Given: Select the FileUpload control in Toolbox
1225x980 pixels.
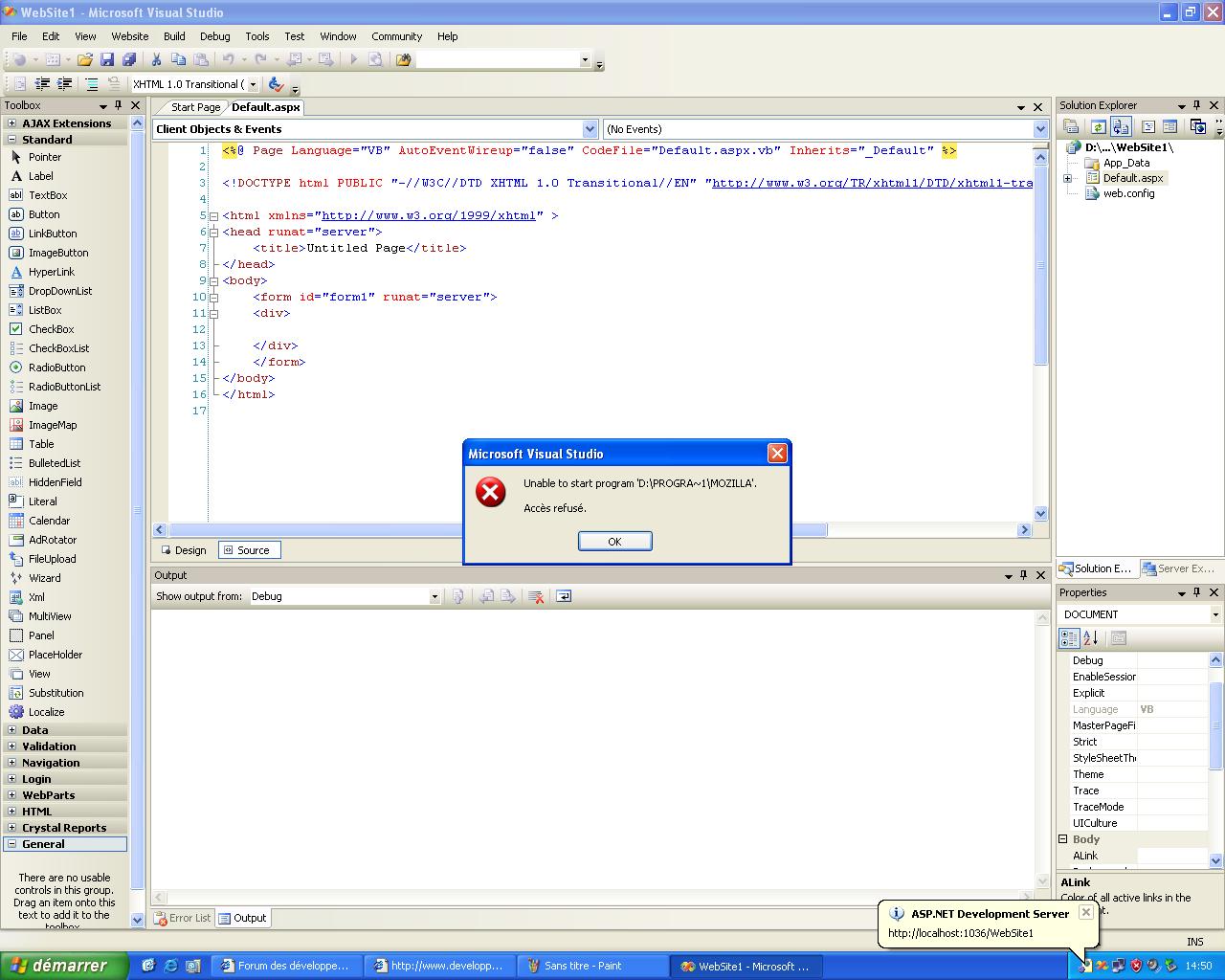Looking at the screenshot, I should tap(52, 559).
